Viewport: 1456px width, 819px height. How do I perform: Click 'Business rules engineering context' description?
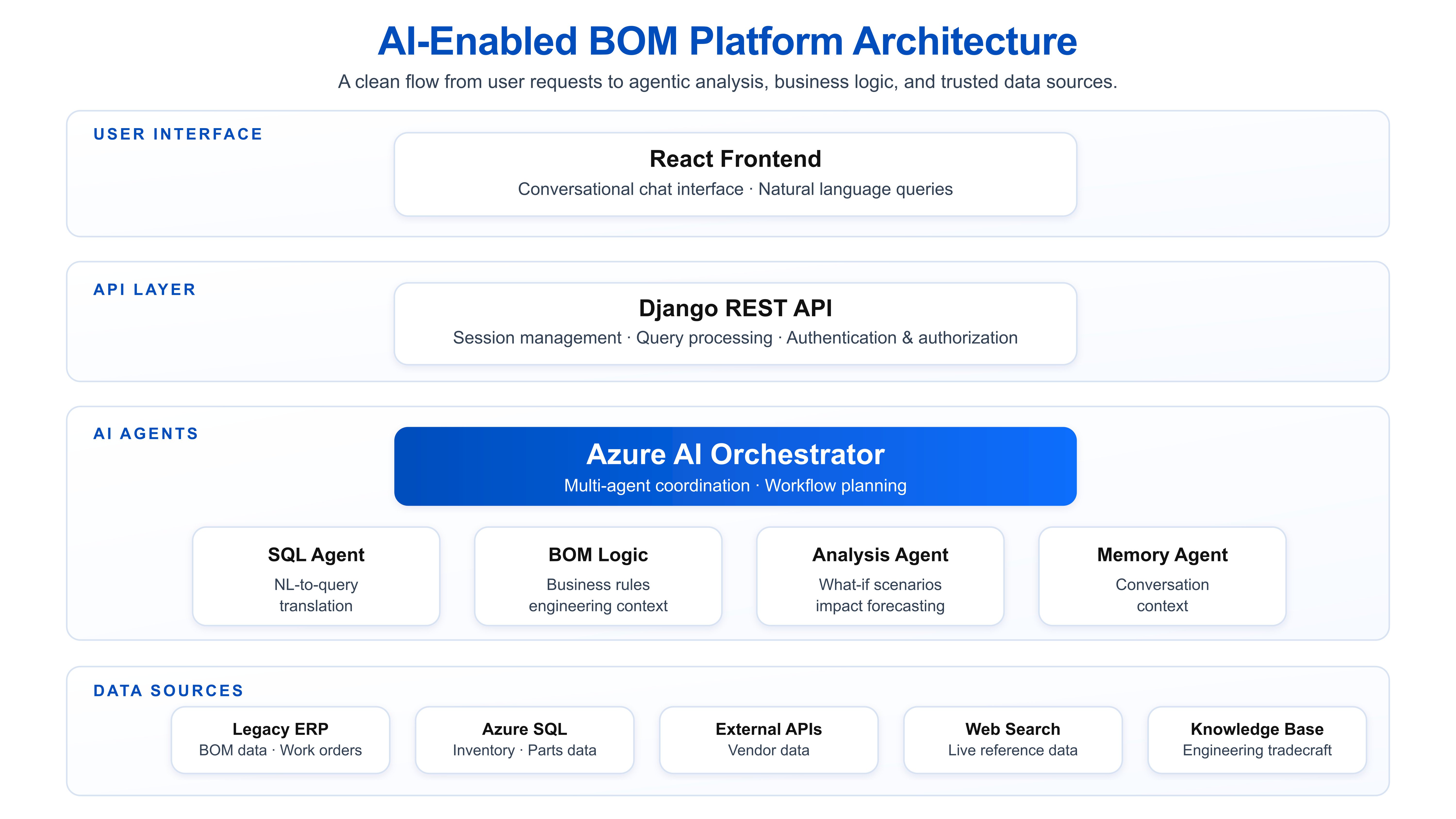click(x=598, y=595)
